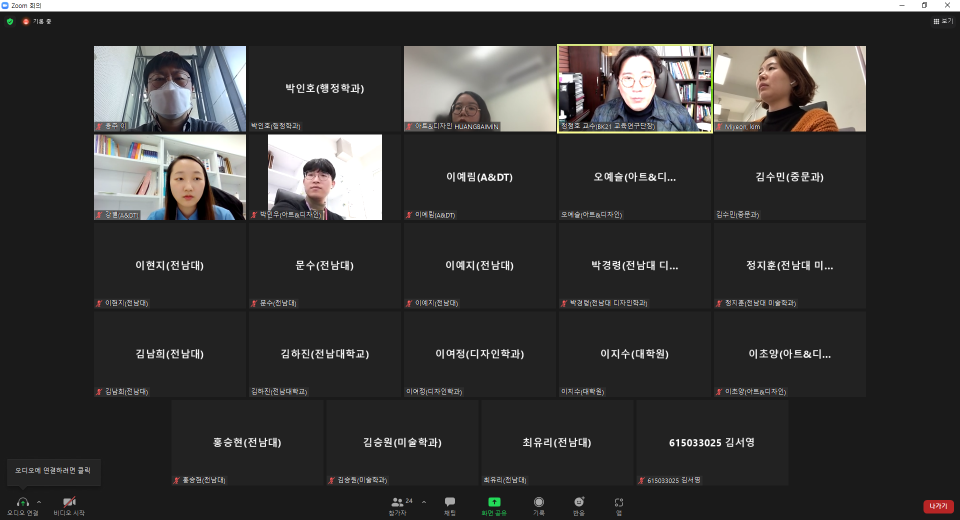The height and width of the screenshot is (520, 960).
Task: Select the 615033025 김서영 participant tile
Action: click(712, 443)
